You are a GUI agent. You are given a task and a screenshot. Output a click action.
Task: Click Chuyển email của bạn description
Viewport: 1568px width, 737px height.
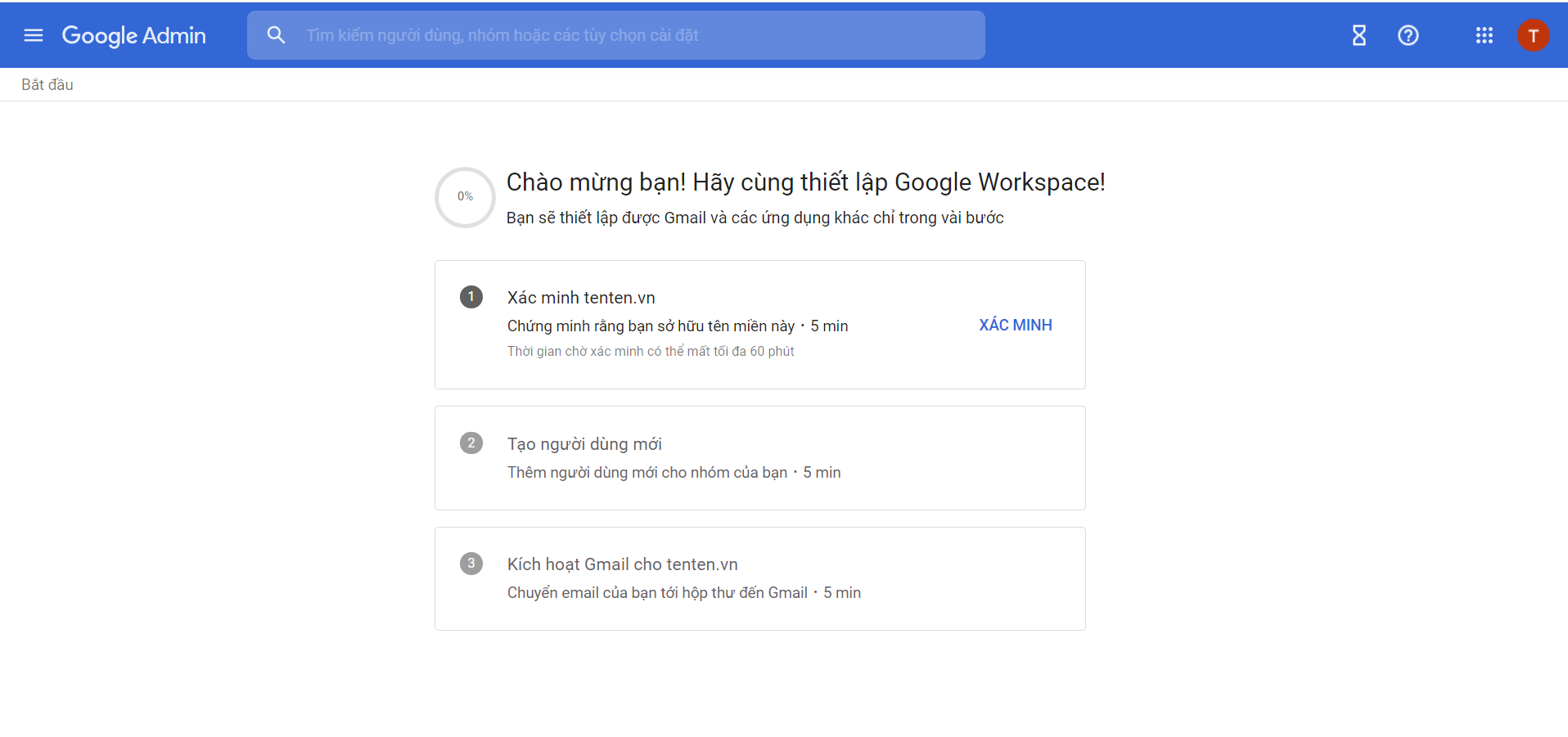tap(684, 592)
